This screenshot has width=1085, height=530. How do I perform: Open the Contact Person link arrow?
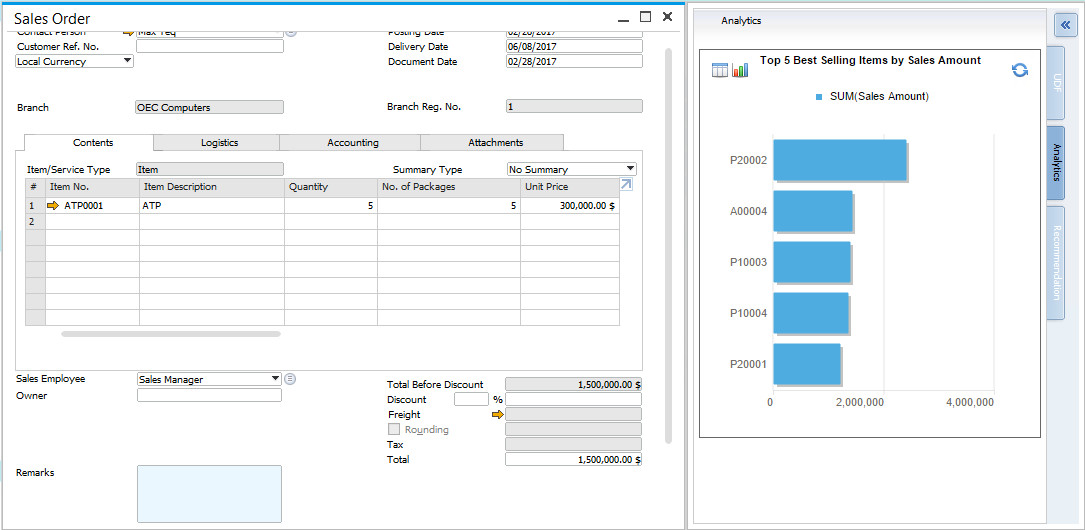pyautogui.click(x=128, y=32)
